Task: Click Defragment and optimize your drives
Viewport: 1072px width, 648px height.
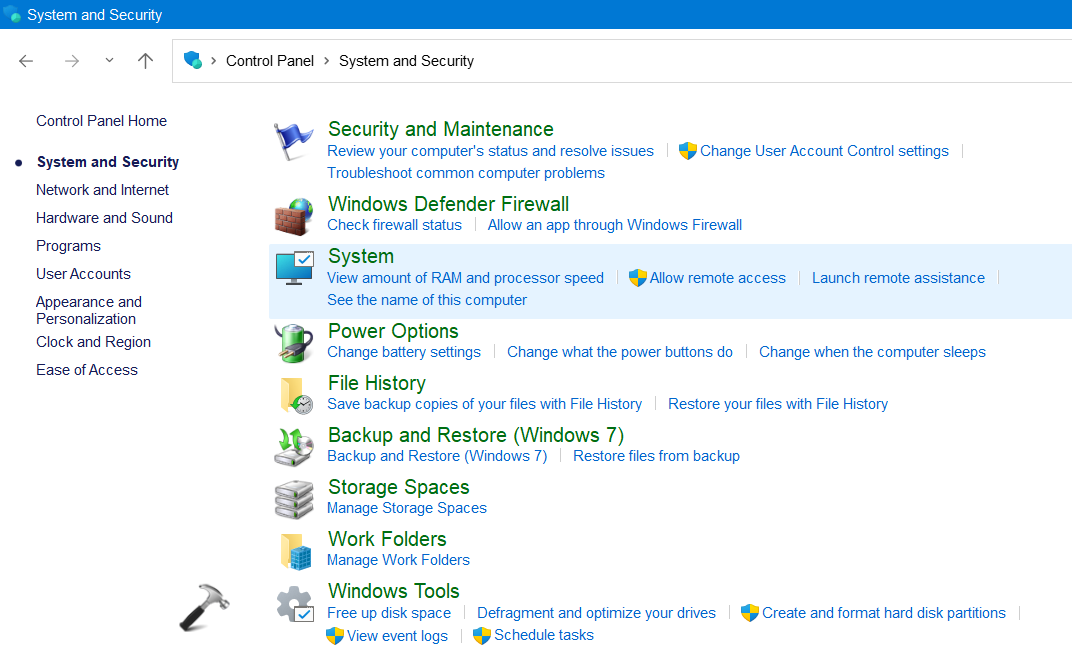Action: (x=596, y=613)
